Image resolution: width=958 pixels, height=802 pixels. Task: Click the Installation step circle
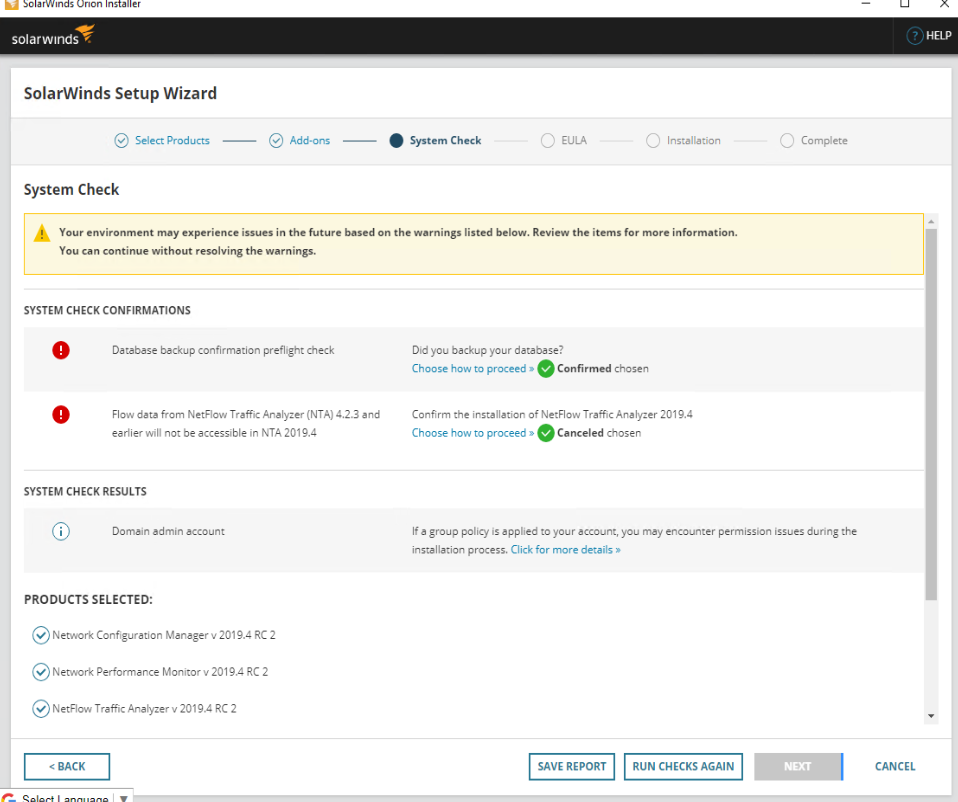pos(653,140)
